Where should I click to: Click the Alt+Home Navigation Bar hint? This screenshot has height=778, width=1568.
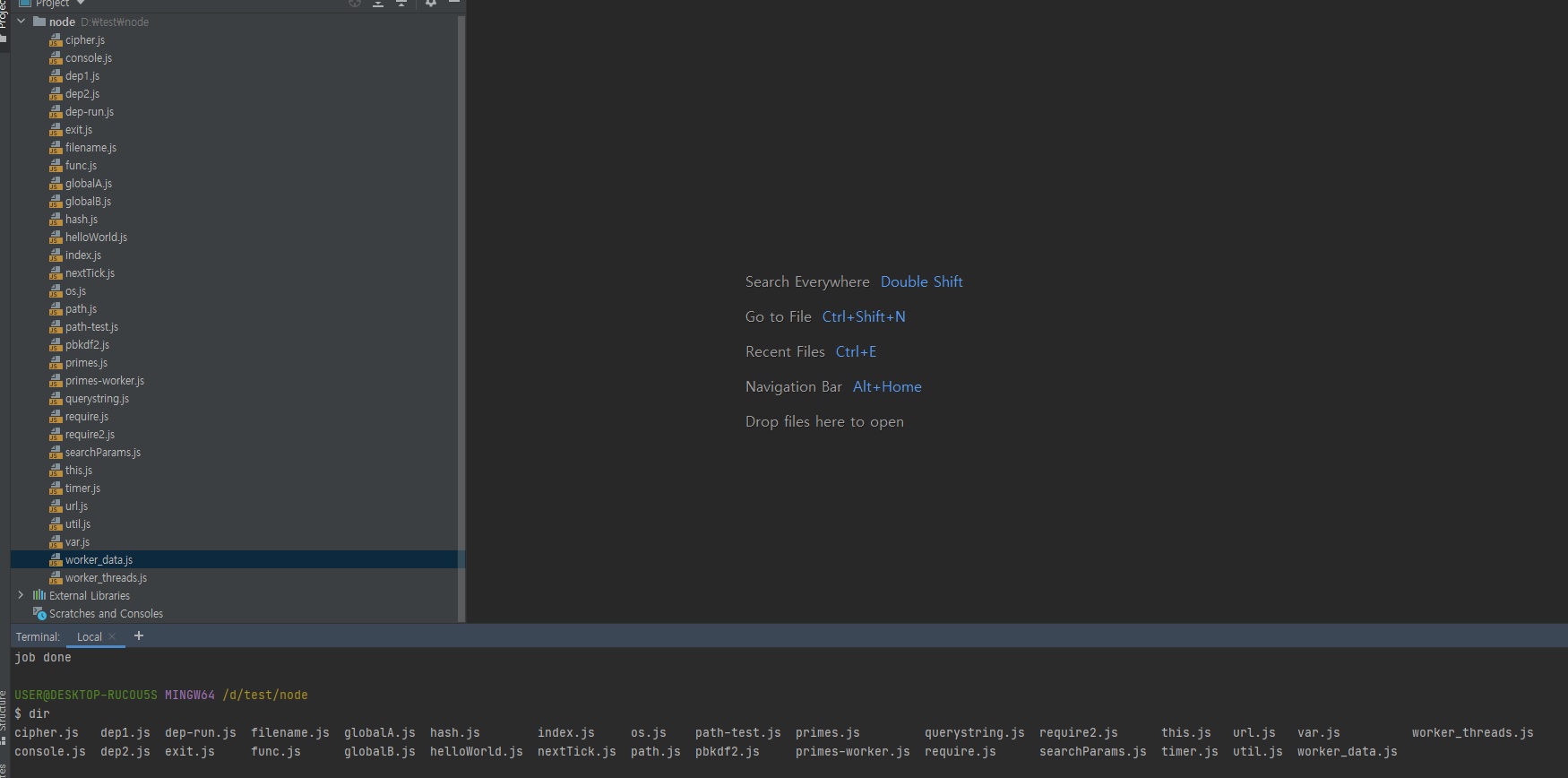(x=887, y=386)
